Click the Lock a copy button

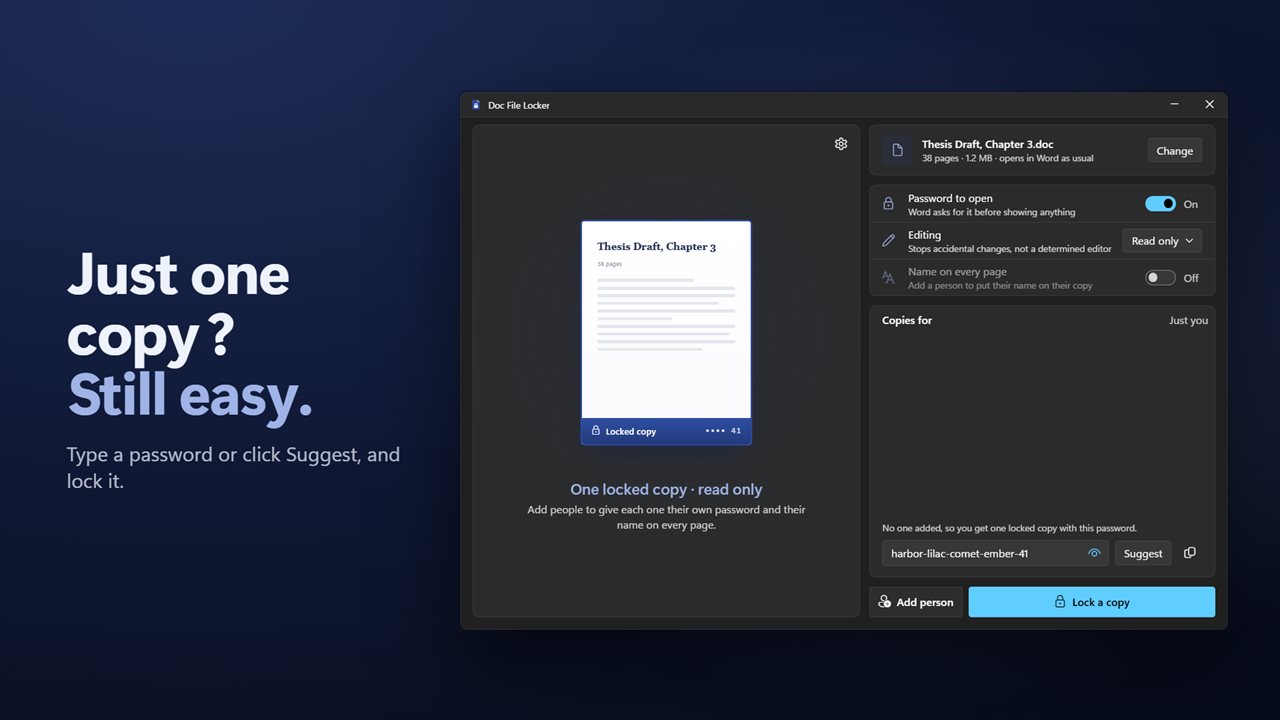(1092, 602)
